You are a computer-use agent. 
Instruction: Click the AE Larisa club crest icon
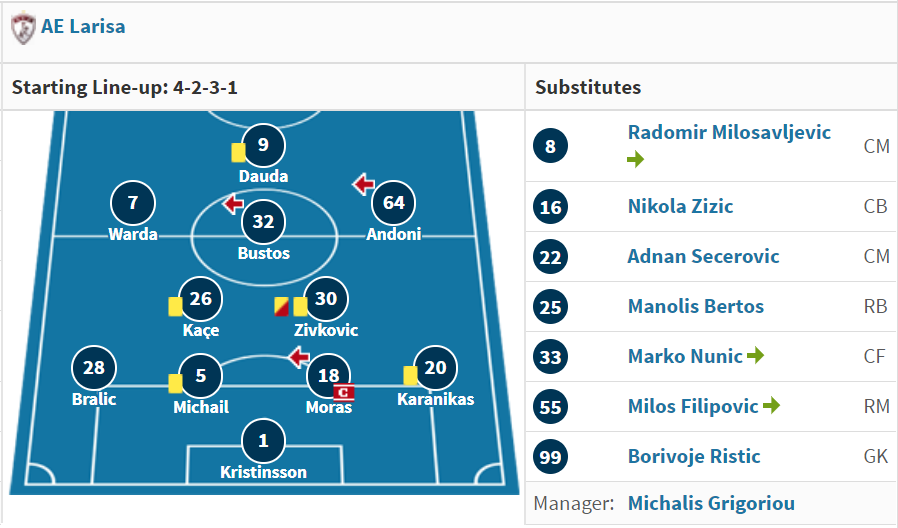coord(23,29)
